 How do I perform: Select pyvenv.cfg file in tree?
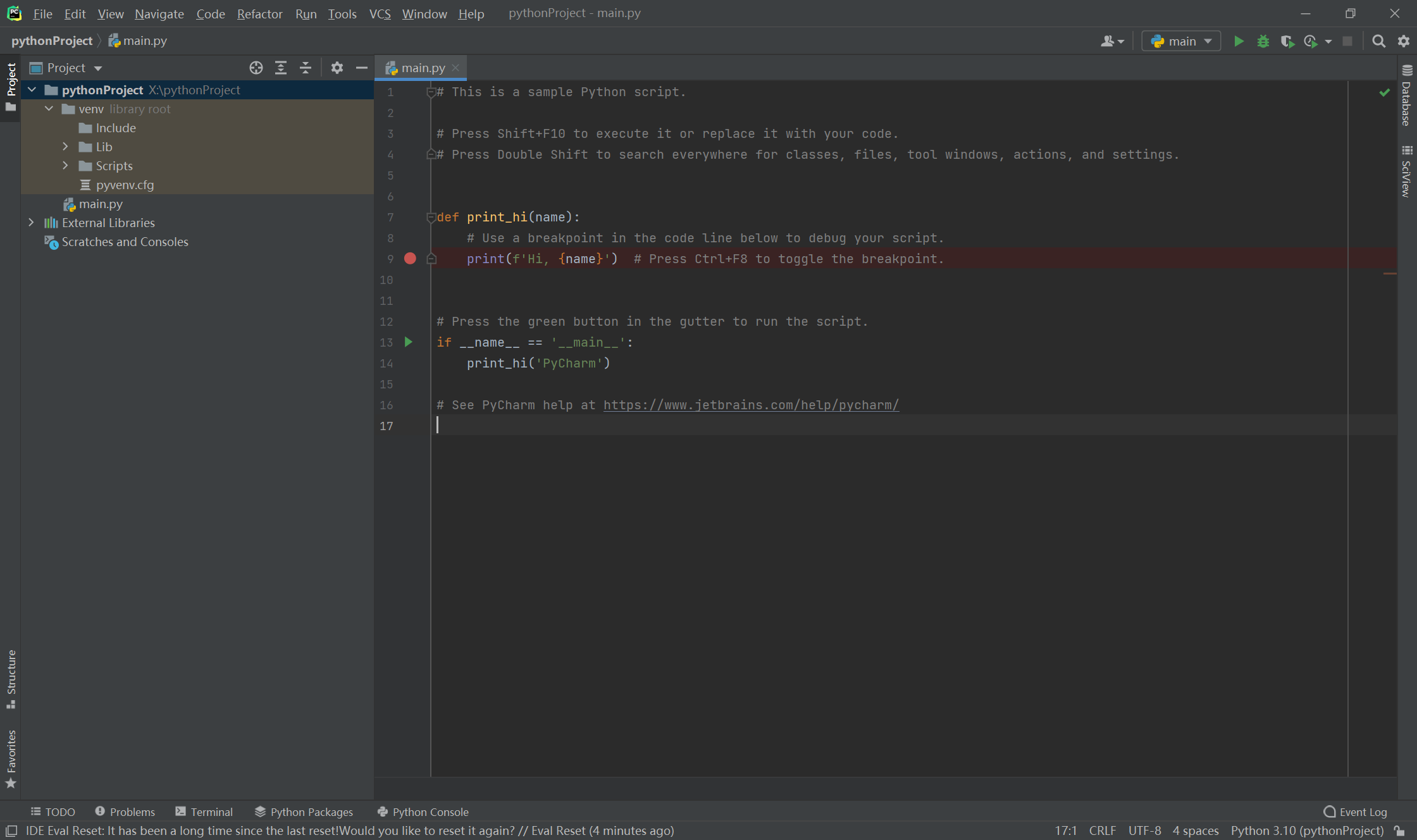click(125, 185)
